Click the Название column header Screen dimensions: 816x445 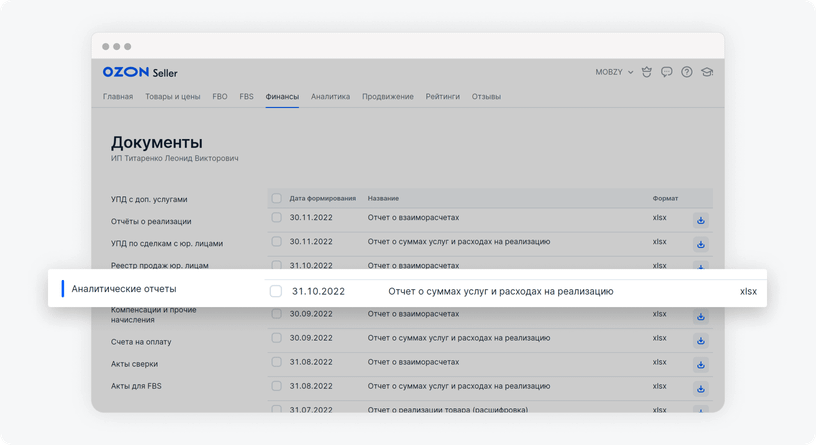[x=383, y=198]
